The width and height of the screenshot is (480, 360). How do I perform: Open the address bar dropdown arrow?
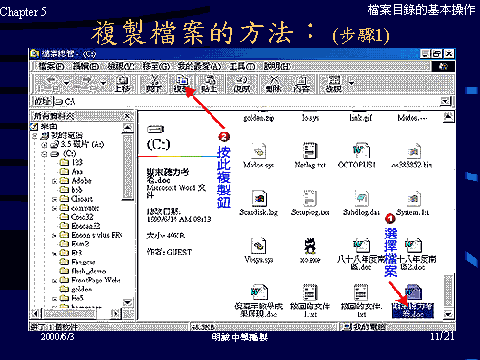446,101
